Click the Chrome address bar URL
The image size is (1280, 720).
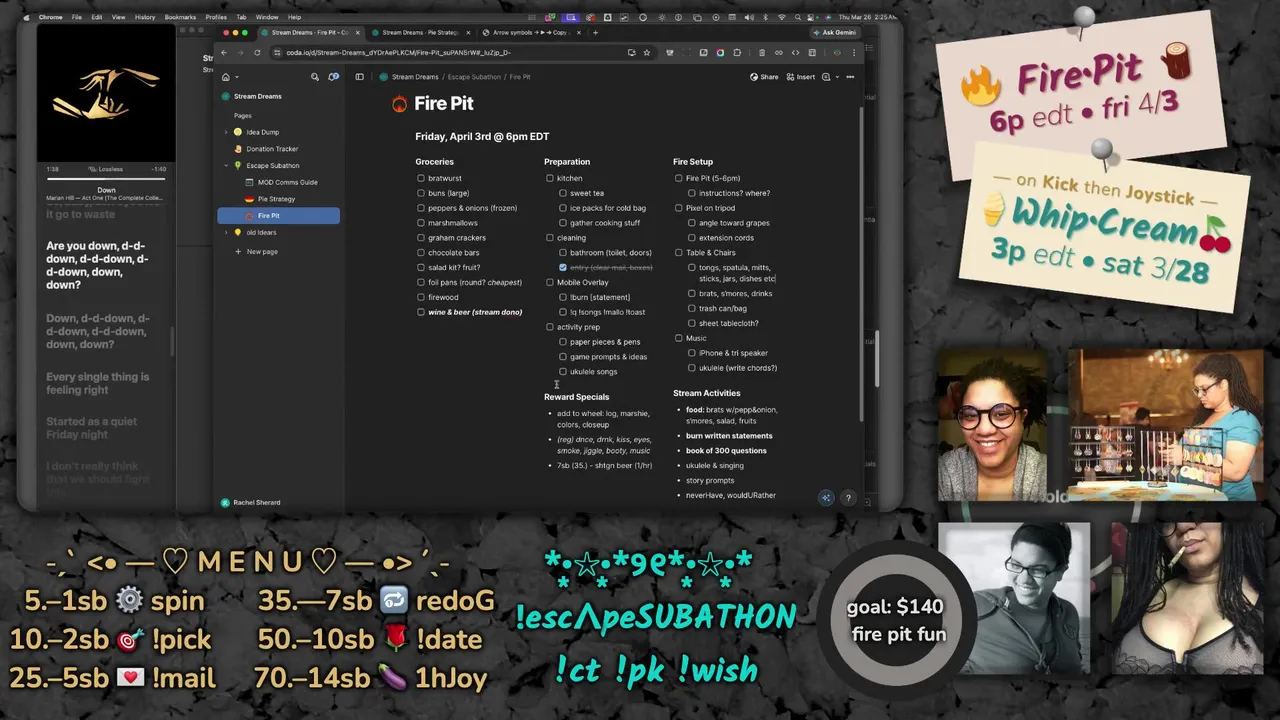[x=398, y=52]
